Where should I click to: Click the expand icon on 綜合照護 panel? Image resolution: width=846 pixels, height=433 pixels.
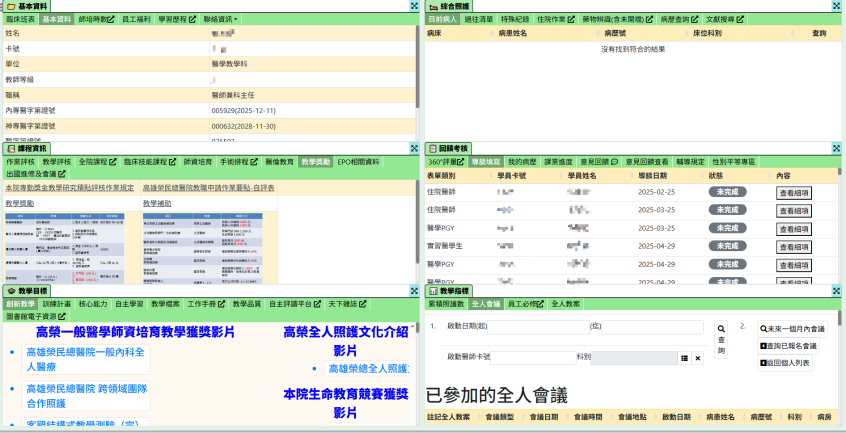(x=838, y=6)
